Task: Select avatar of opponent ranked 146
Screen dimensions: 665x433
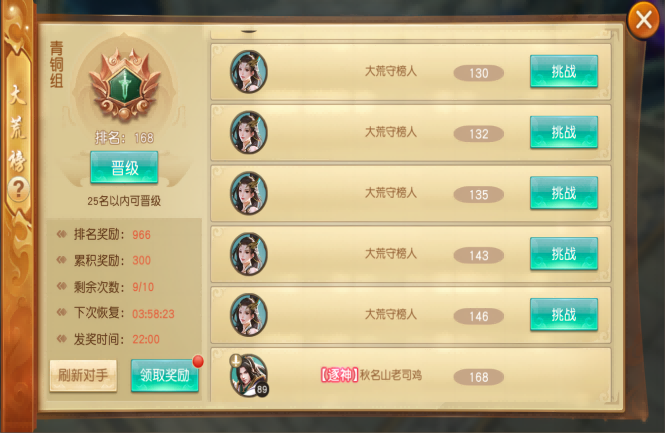Action: [249, 314]
